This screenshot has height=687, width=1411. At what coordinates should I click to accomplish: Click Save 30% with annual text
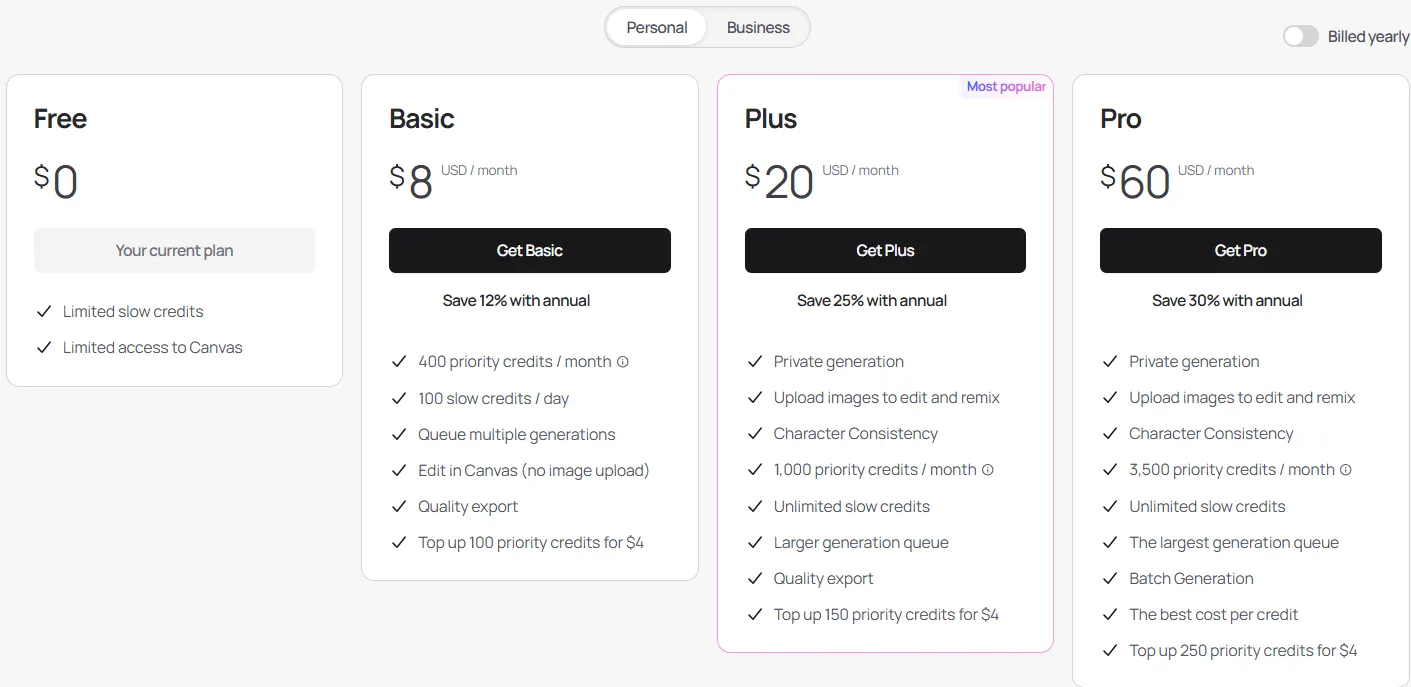coord(1227,301)
